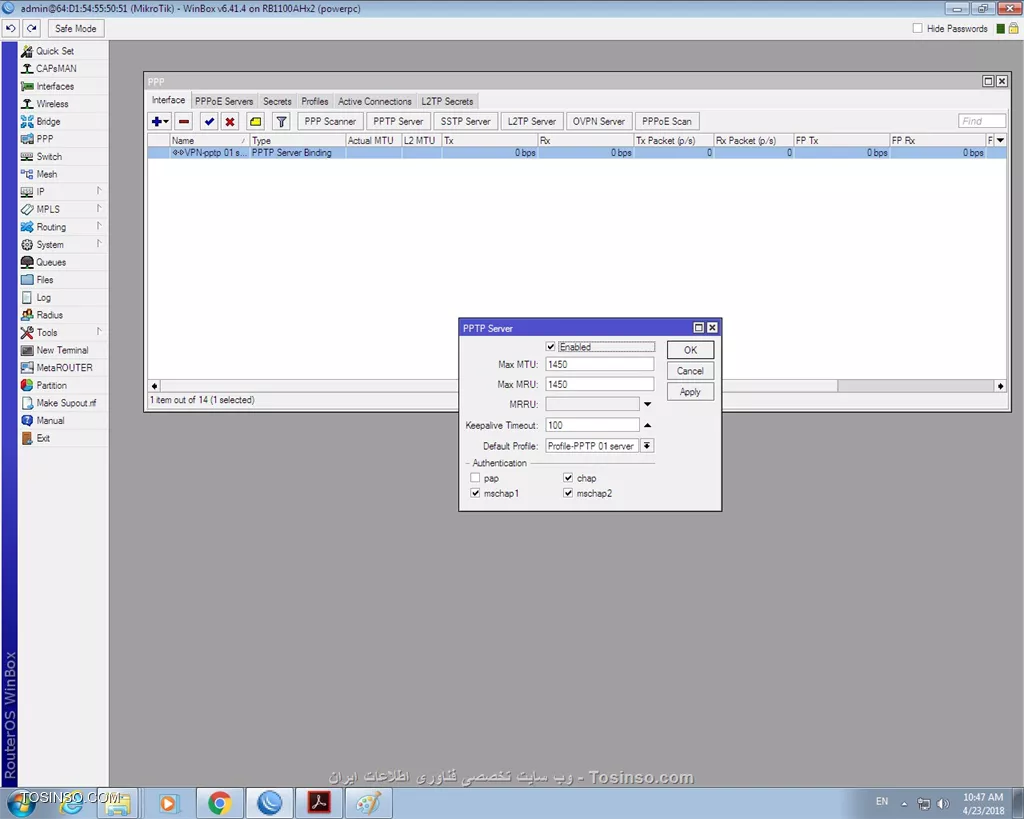Screen dimensions: 1024x819
Task: Expand the MRRU field arrow
Action: click(x=647, y=404)
